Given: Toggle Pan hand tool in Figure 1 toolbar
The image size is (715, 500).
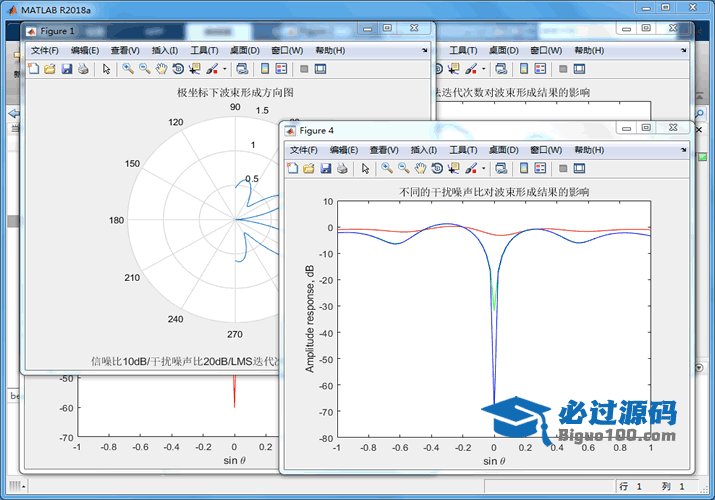Looking at the screenshot, I should 161,69.
